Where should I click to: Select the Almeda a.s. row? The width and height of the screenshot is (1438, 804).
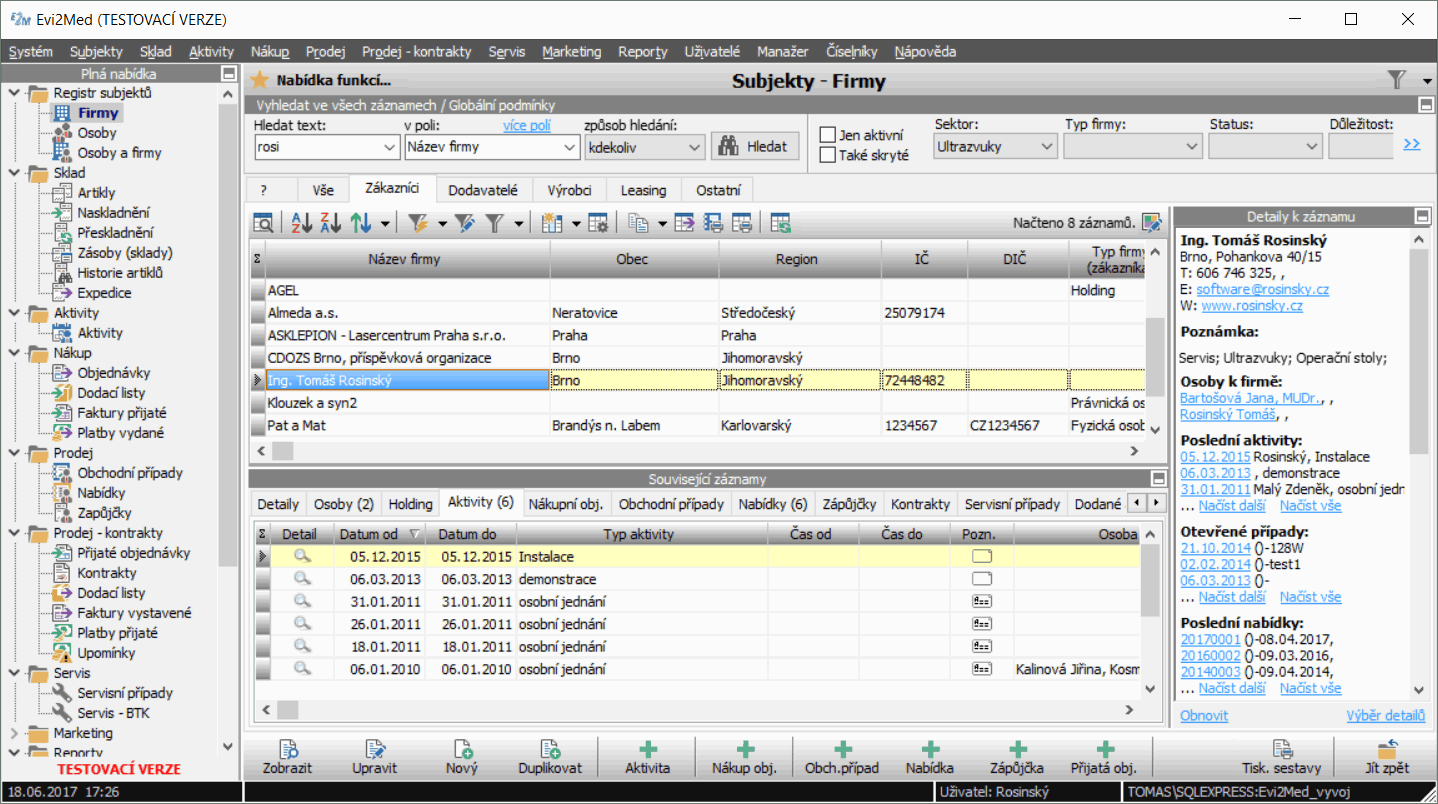coord(698,313)
